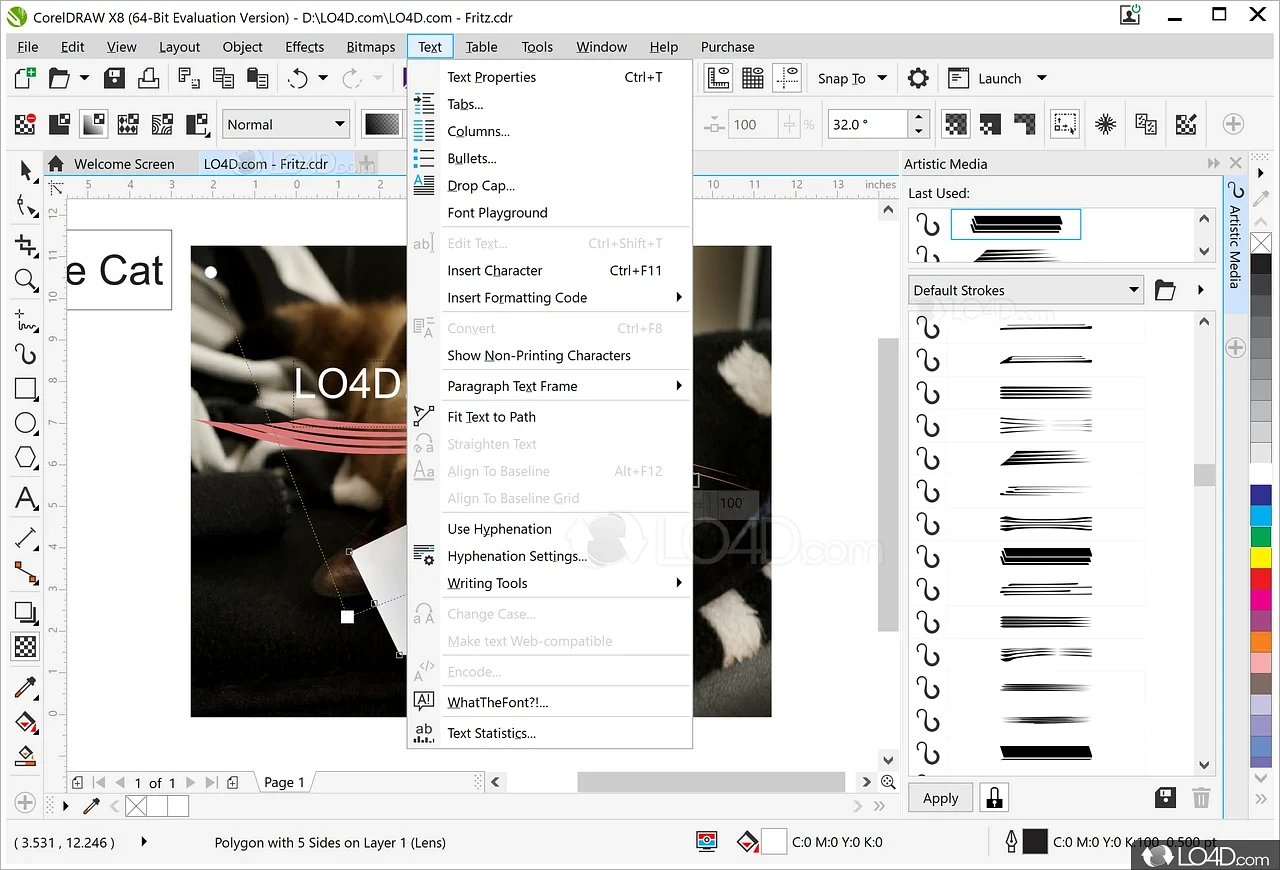Viewport: 1280px width, 870px height.
Task: Click the Save disk icon in toolbar
Action: 115,78
